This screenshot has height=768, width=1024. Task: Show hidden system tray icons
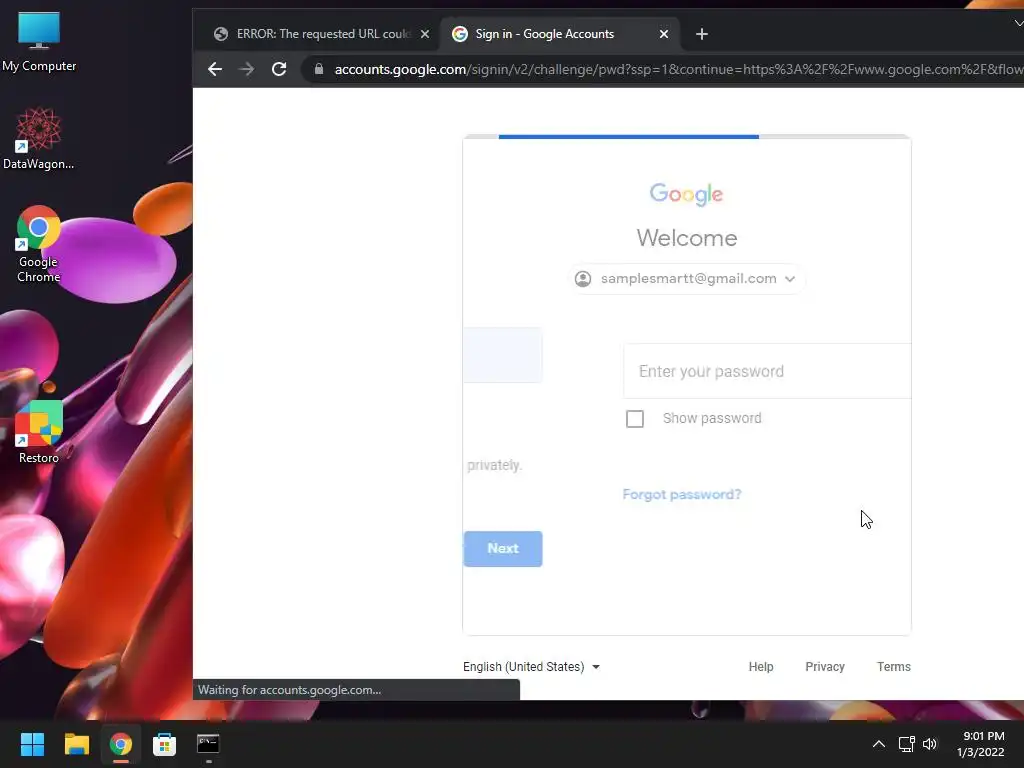(879, 744)
